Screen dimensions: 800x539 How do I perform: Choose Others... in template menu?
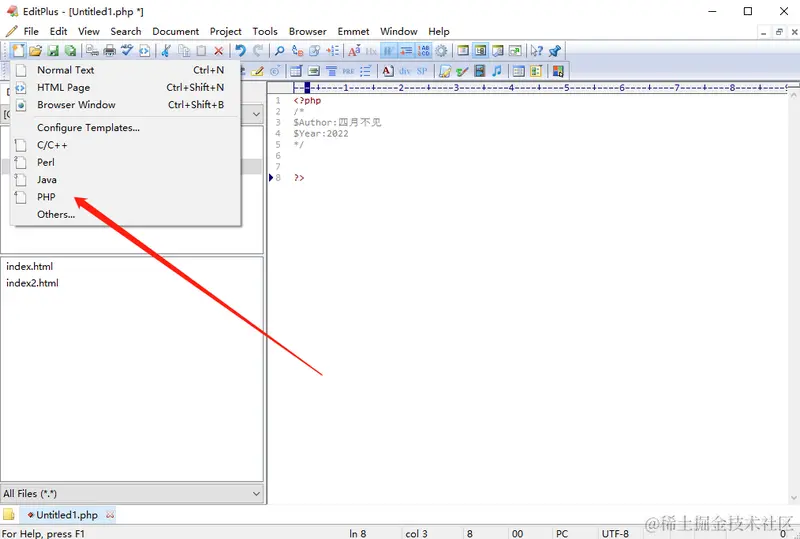click(x=126, y=214)
